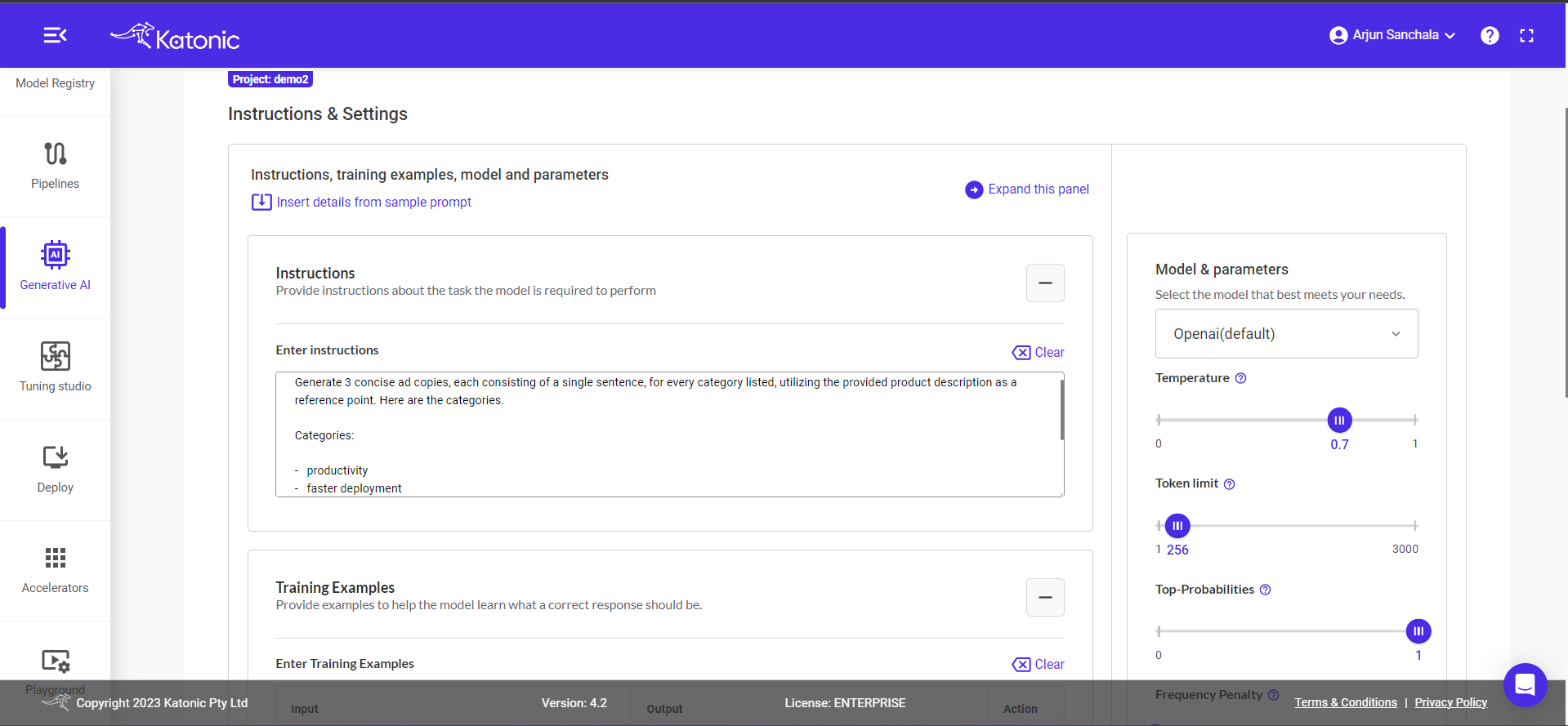Click the Token limit slider handle
1568x726 pixels.
1177,525
